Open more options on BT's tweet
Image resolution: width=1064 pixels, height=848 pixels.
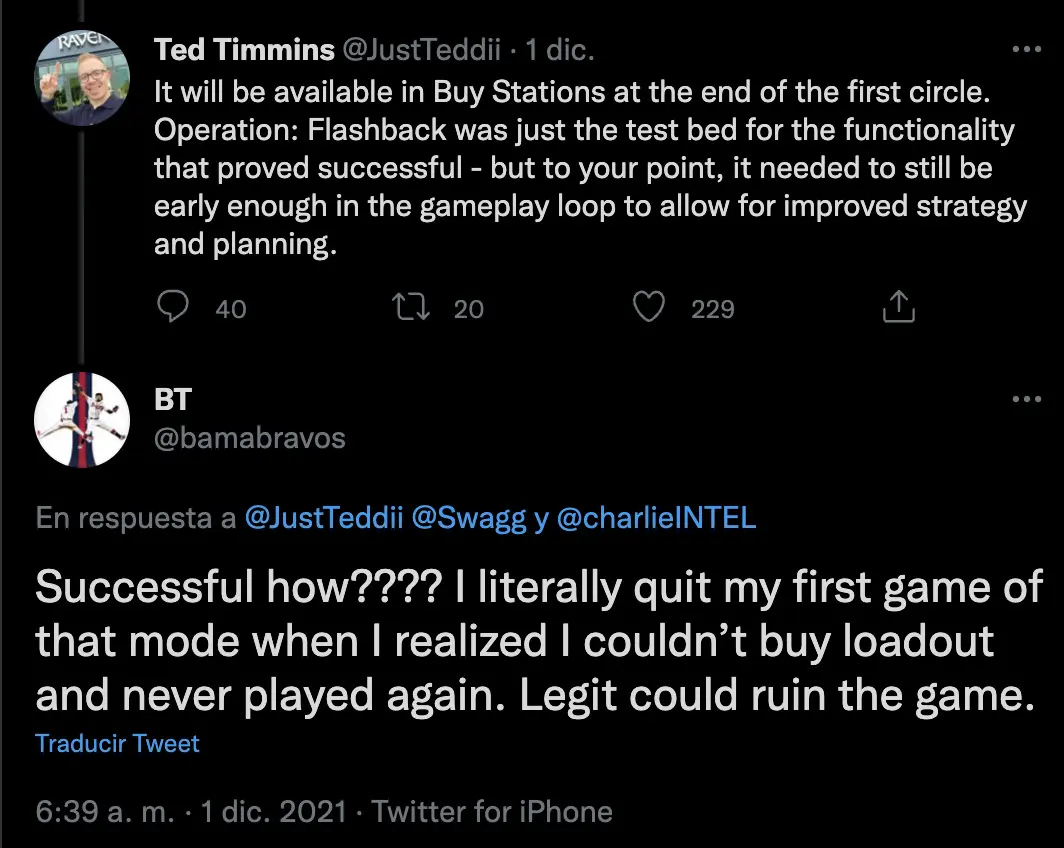pos(1027,398)
